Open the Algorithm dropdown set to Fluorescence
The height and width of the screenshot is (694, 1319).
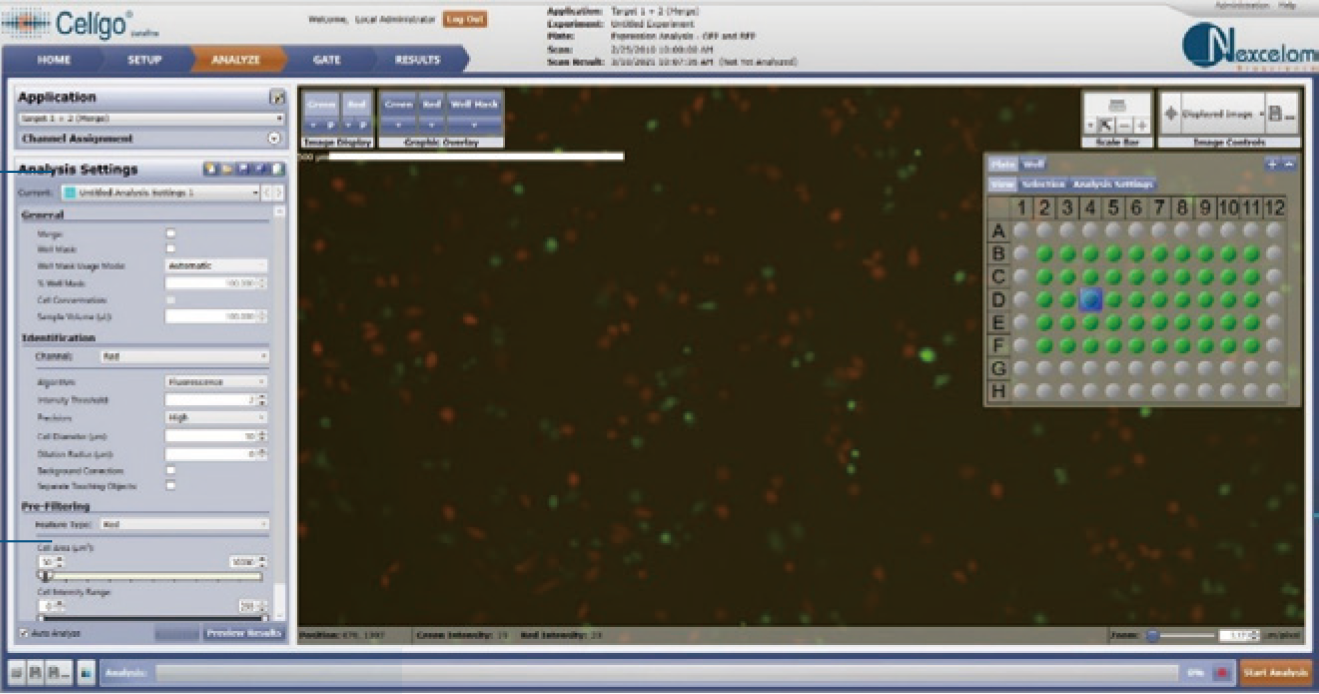point(215,382)
